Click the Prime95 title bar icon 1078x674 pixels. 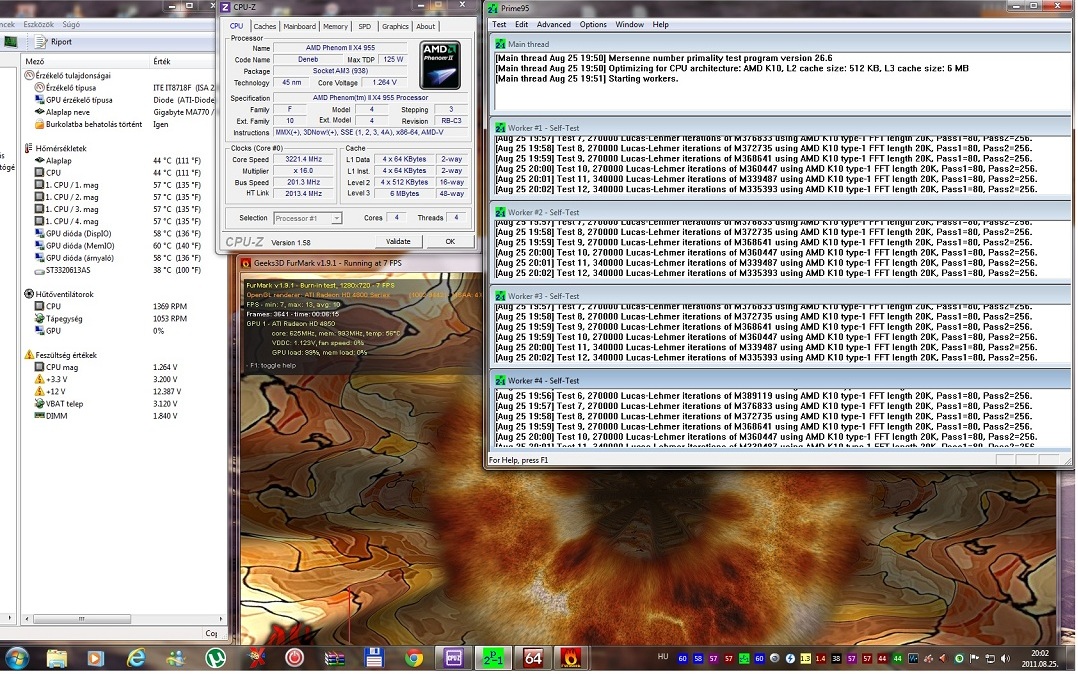click(492, 8)
